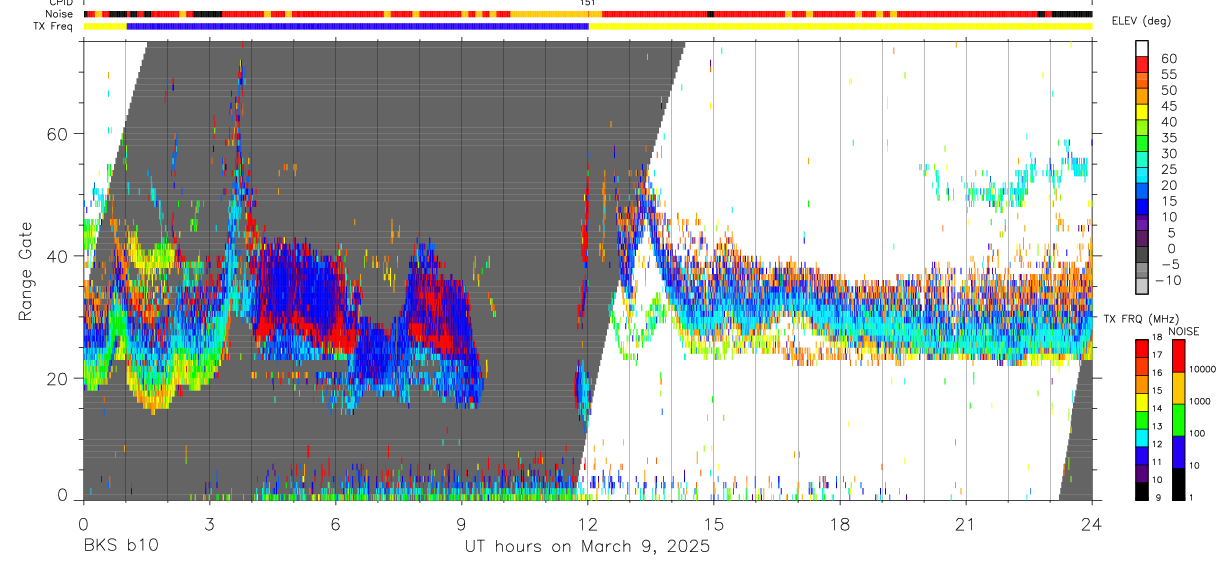Click the white top segment of ELEV colorbar
The width and height of the screenshot is (1228, 567).
click(1142, 49)
